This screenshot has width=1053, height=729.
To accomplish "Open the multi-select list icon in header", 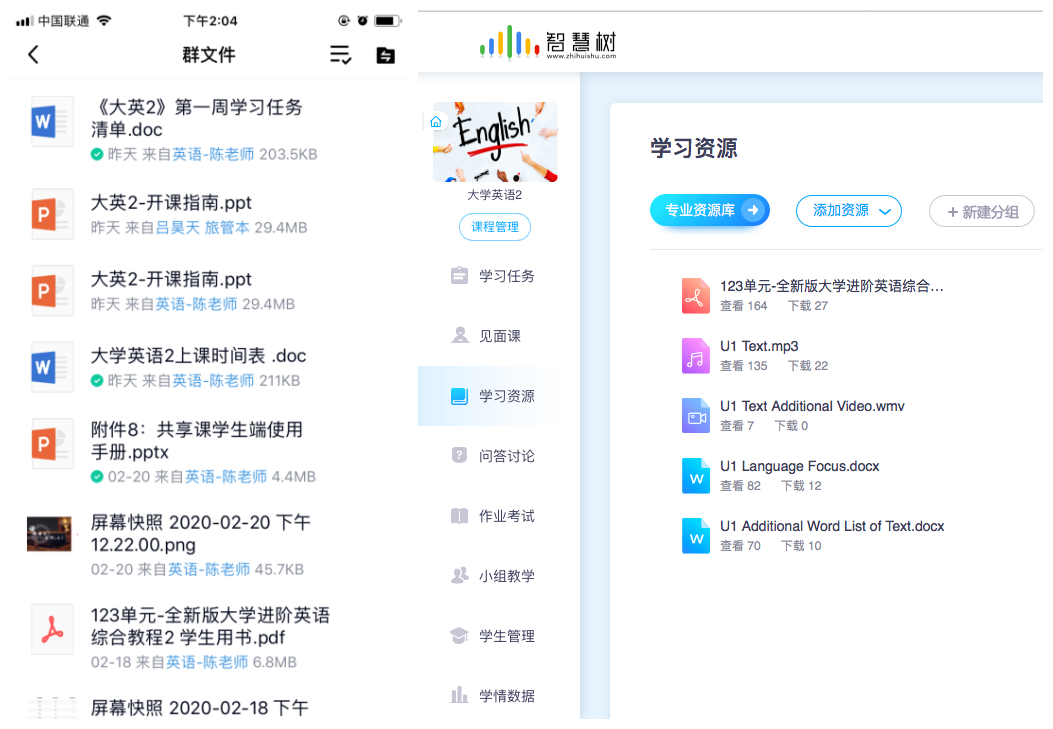I will [341, 55].
